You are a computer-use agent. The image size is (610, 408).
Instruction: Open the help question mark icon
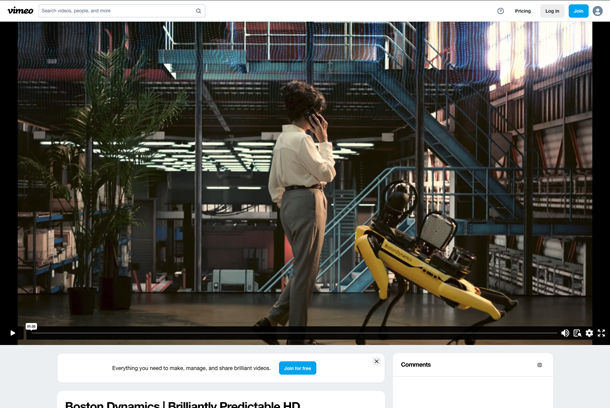click(x=501, y=11)
